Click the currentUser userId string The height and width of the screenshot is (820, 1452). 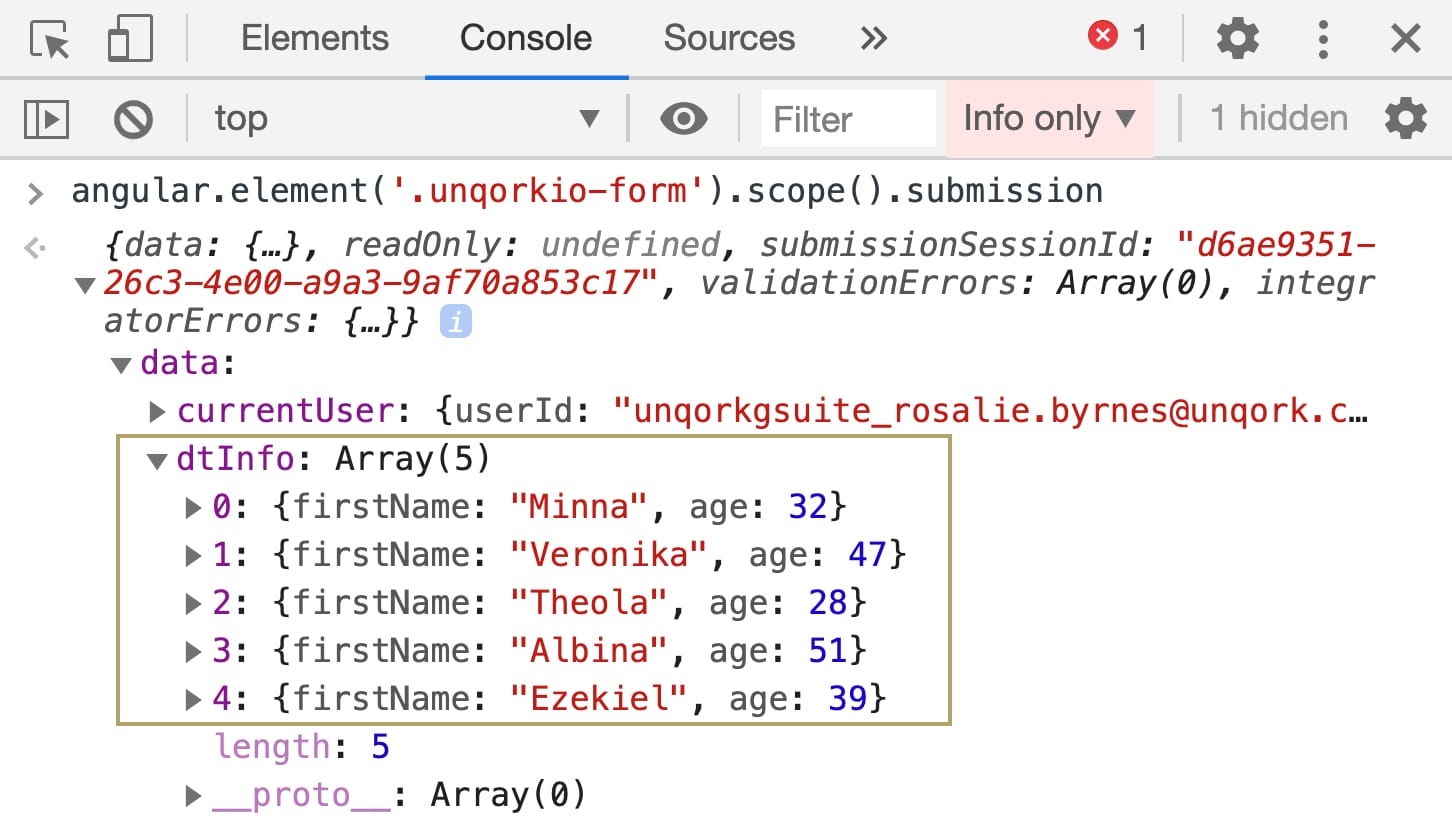click(x=990, y=411)
